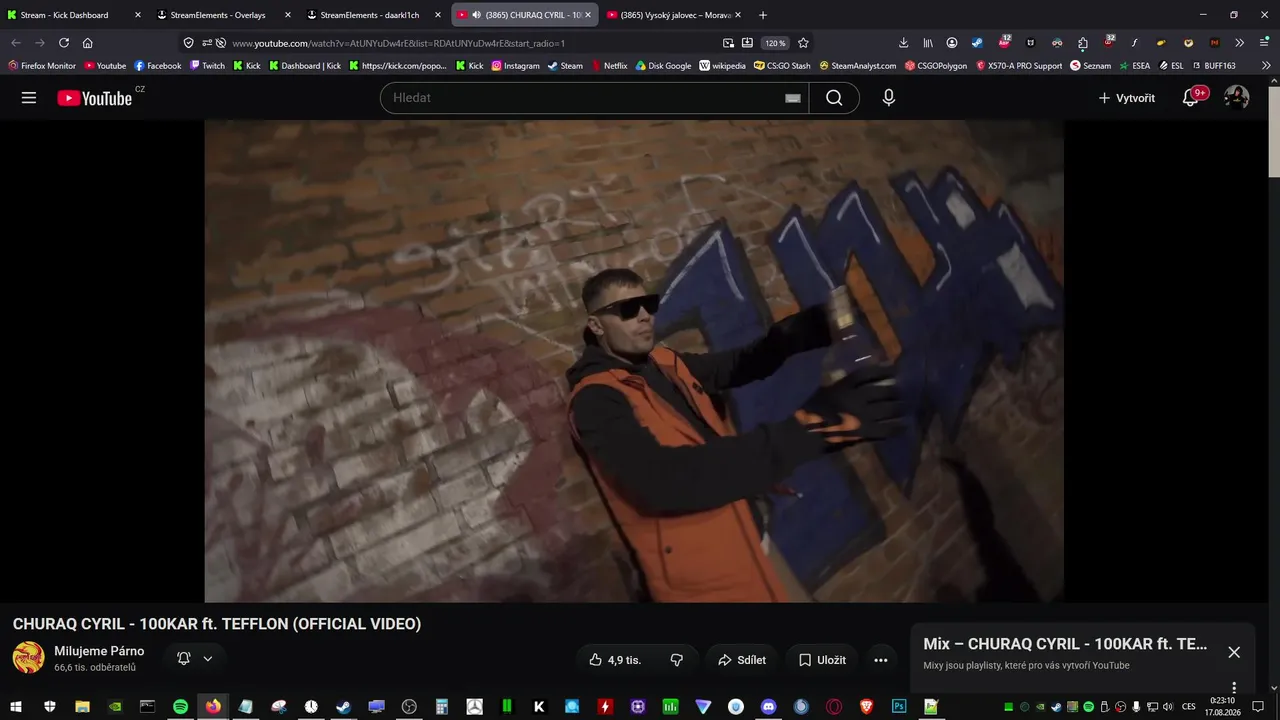Open Firefox library icon
The height and width of the screenshot is (720, 1280).
pos(928,43)
